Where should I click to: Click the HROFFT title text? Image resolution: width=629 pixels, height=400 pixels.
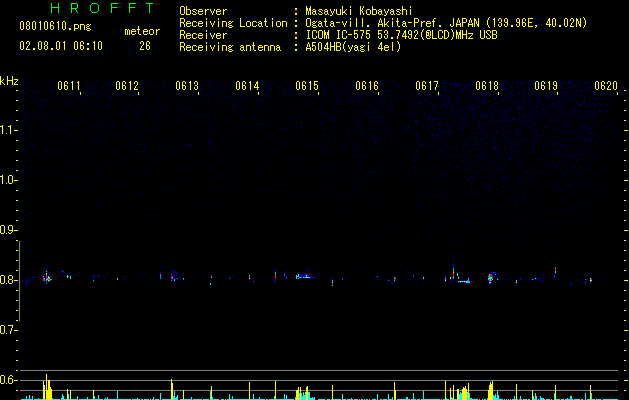click(x=103, y=8)
